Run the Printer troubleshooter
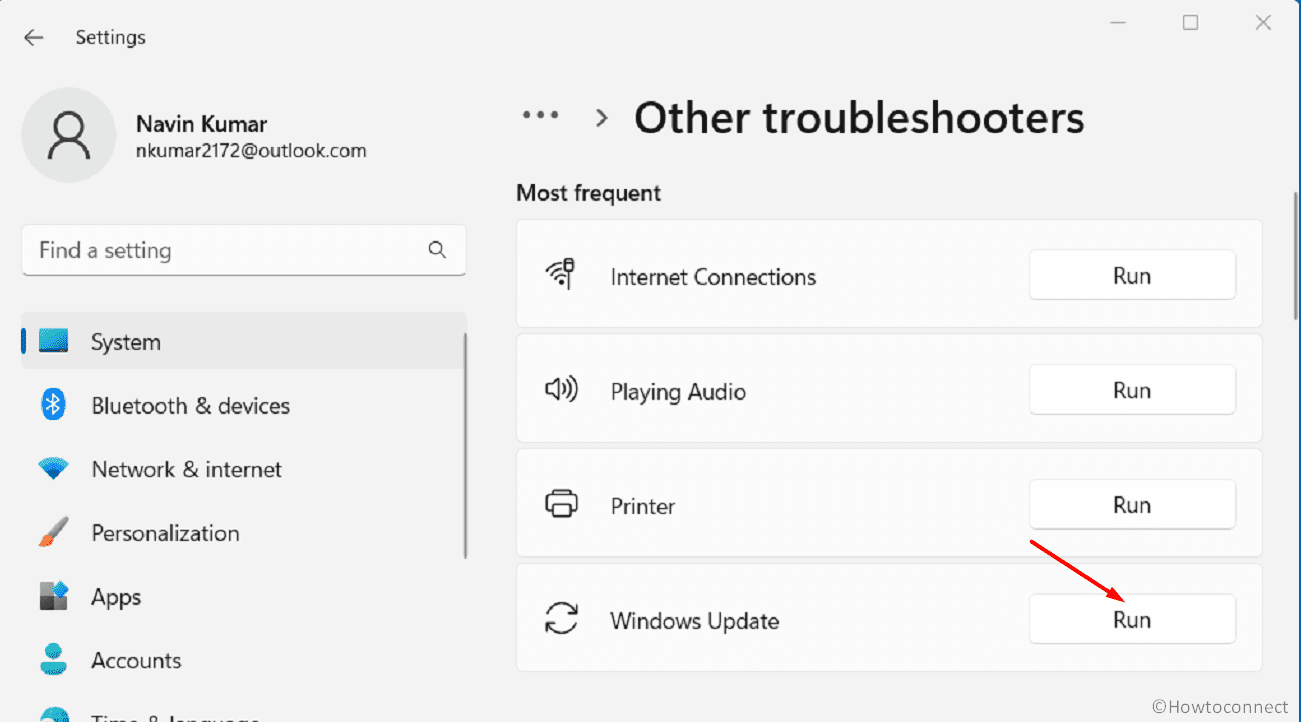This screenshot has height=722, width=1301. click(x=1132, y=505)
